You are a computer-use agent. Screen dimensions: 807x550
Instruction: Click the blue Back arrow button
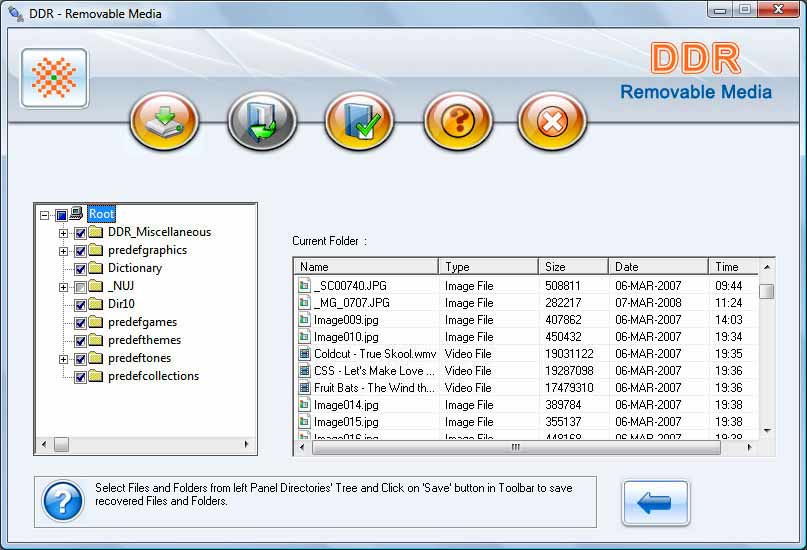tap(655, 503)
